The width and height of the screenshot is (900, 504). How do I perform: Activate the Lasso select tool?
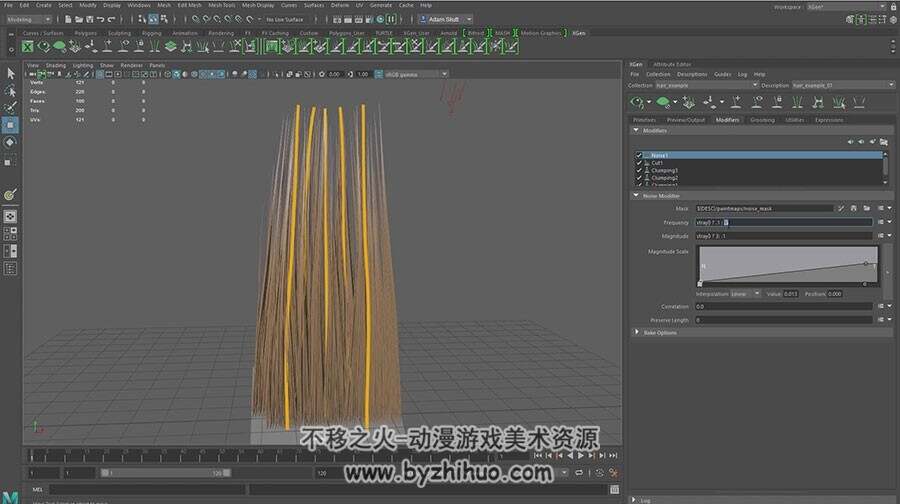10,91
